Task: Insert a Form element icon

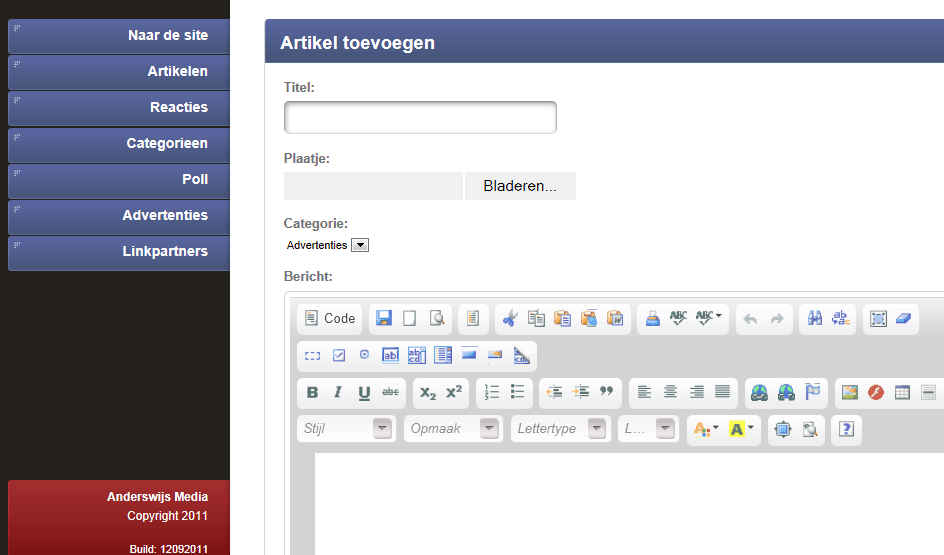Action: [x=312, y=356]
